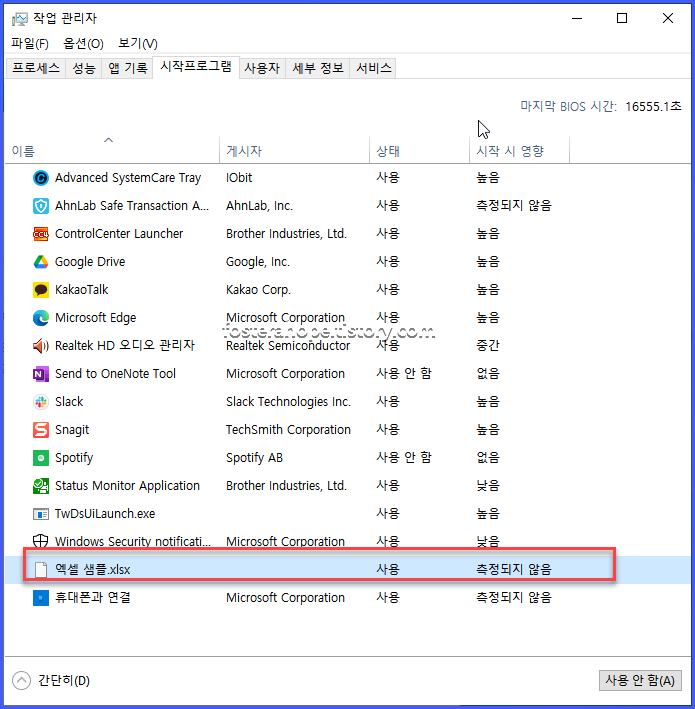Click the Spotify icon
695x709 pixels.
click(x=41, y=458)
